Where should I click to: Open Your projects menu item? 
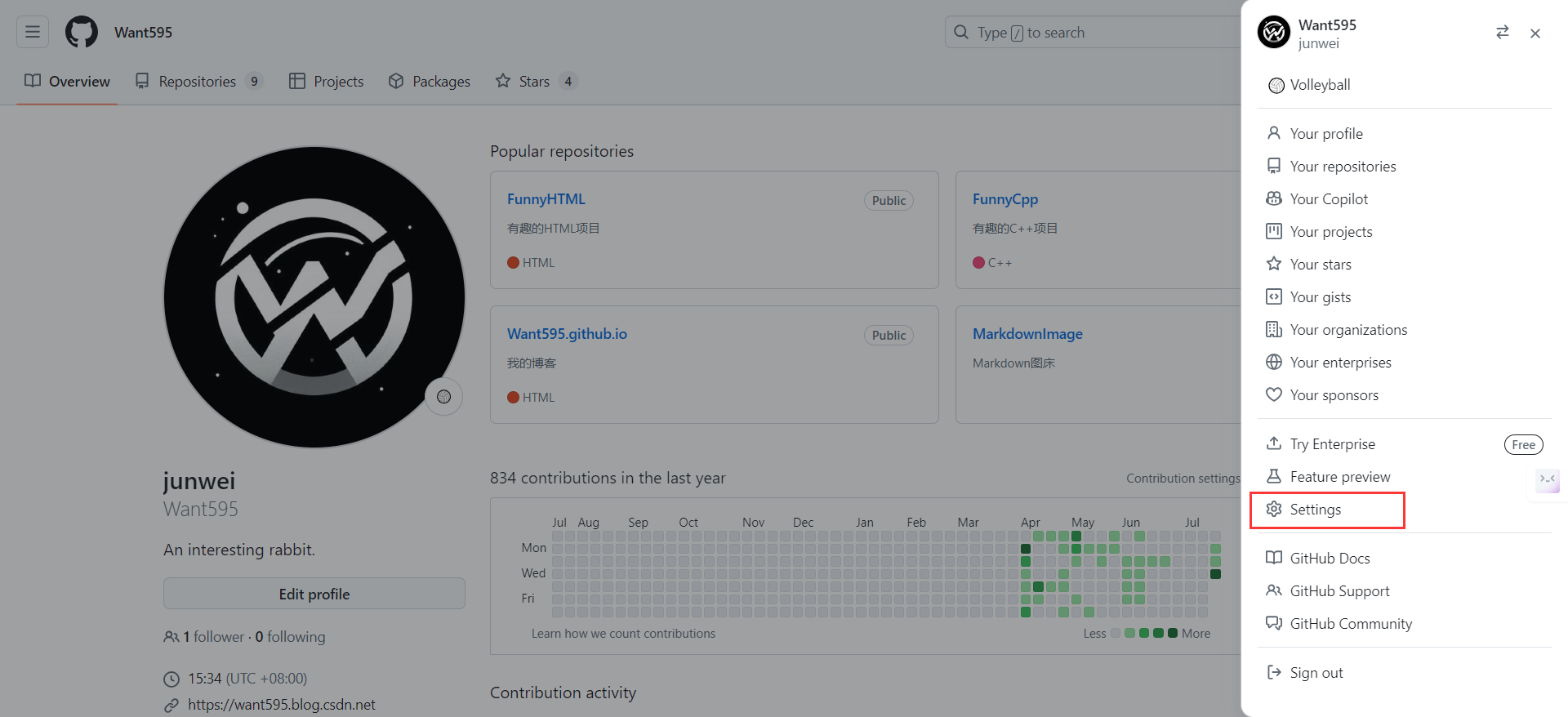(x=1405, y=231)
